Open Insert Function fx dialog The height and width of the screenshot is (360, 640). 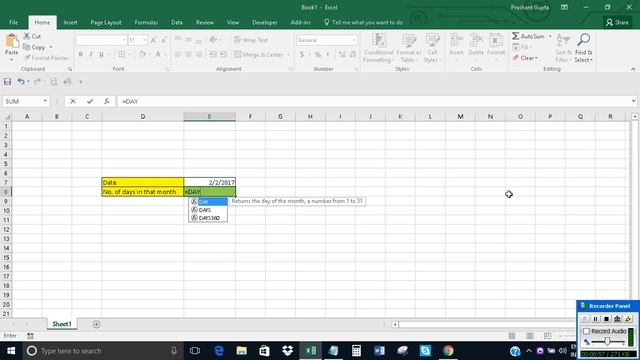point(107,101)
